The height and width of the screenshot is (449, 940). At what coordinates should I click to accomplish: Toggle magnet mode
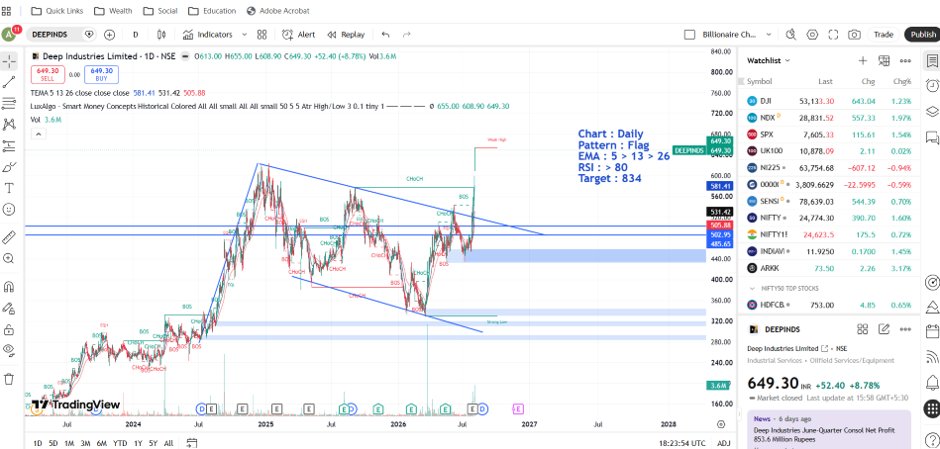pos(9,287)
